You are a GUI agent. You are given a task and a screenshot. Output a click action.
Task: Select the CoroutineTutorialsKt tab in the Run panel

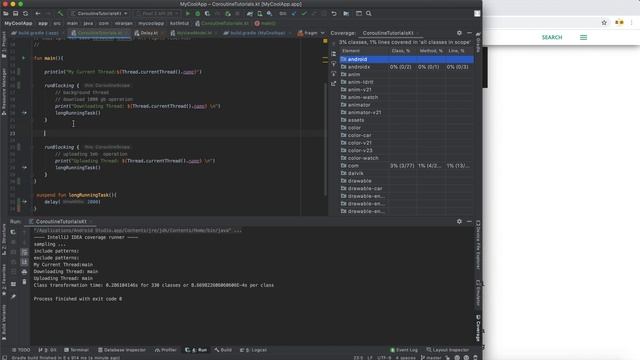[x=61, y=222]
